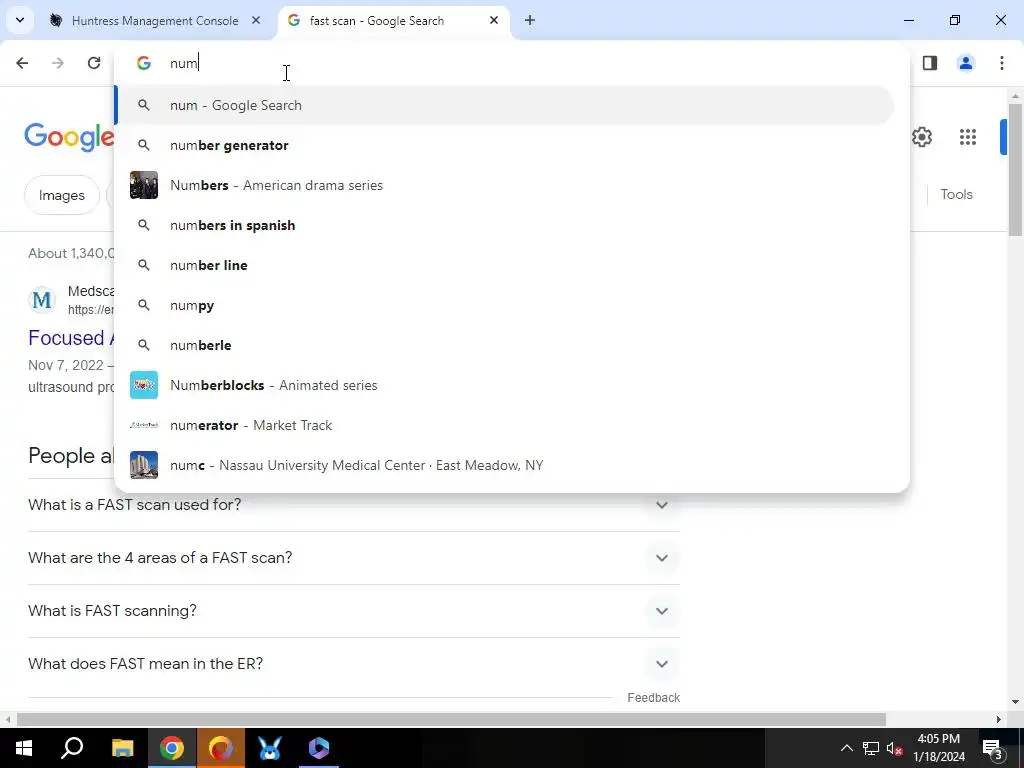
Task: Open the blue rabbit taskbar app
Action: (x=270, y=748)
